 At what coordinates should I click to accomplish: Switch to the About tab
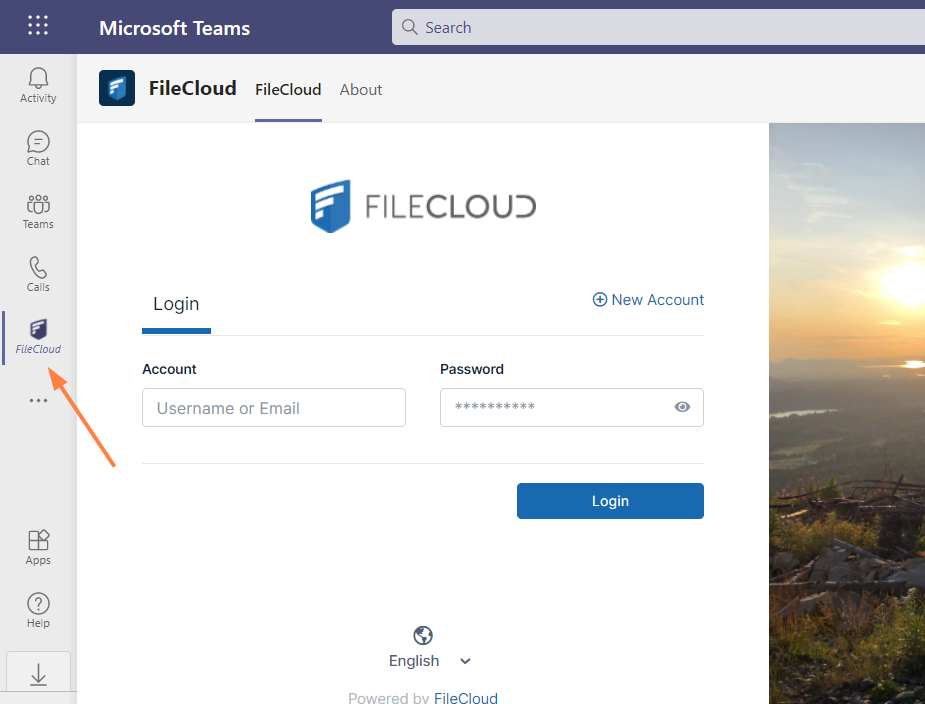click(x=360, y=89)
